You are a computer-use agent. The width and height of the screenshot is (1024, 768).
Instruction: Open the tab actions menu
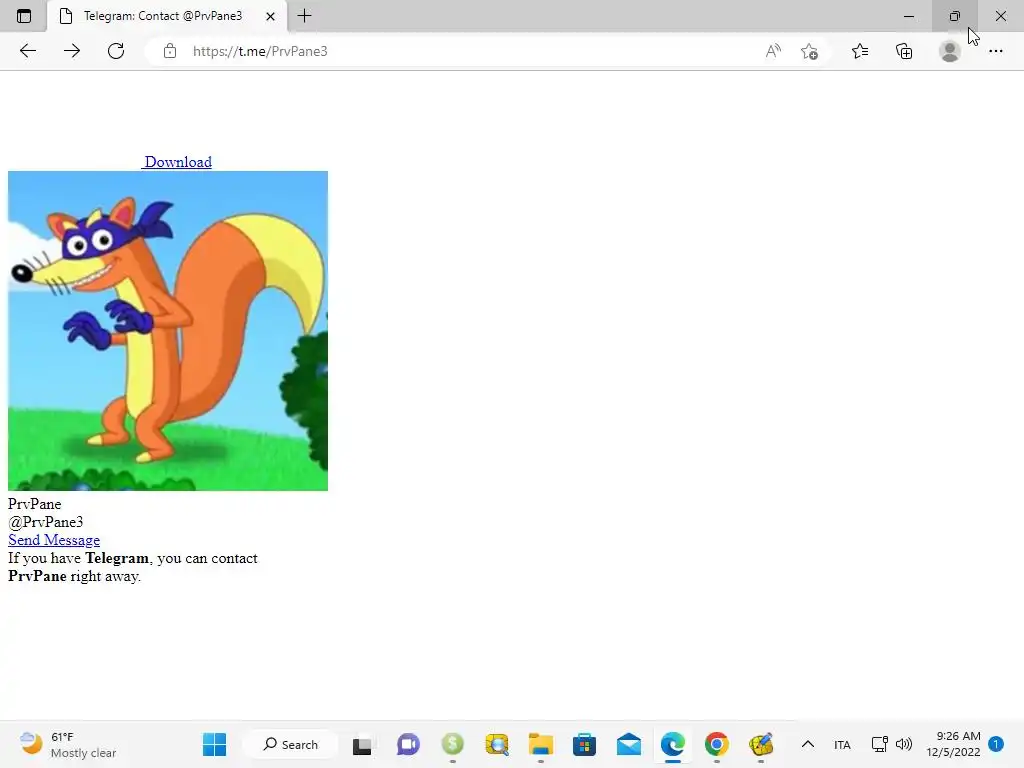[24, 16]
